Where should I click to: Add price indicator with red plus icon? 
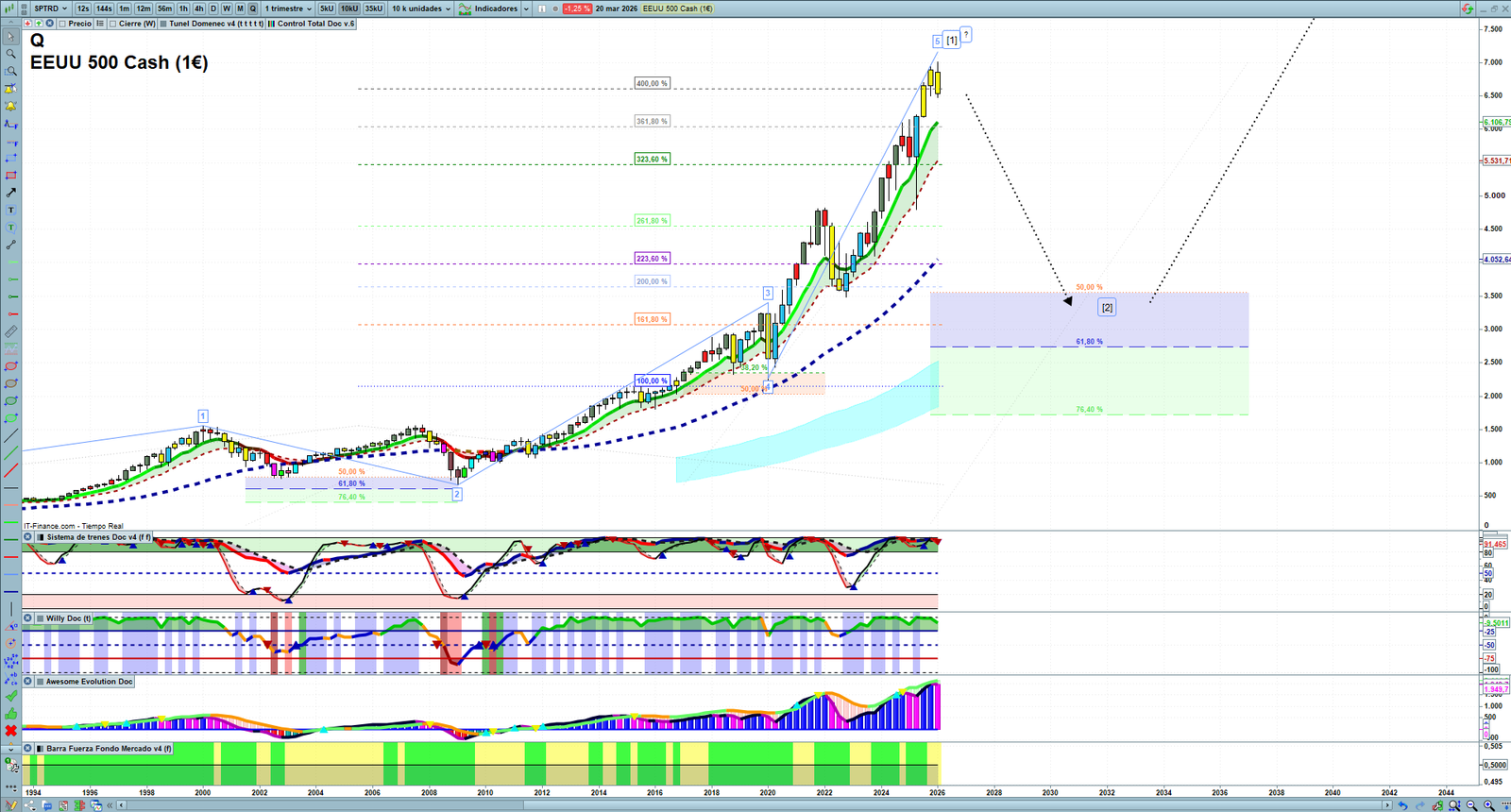click(x=28, y=24)
